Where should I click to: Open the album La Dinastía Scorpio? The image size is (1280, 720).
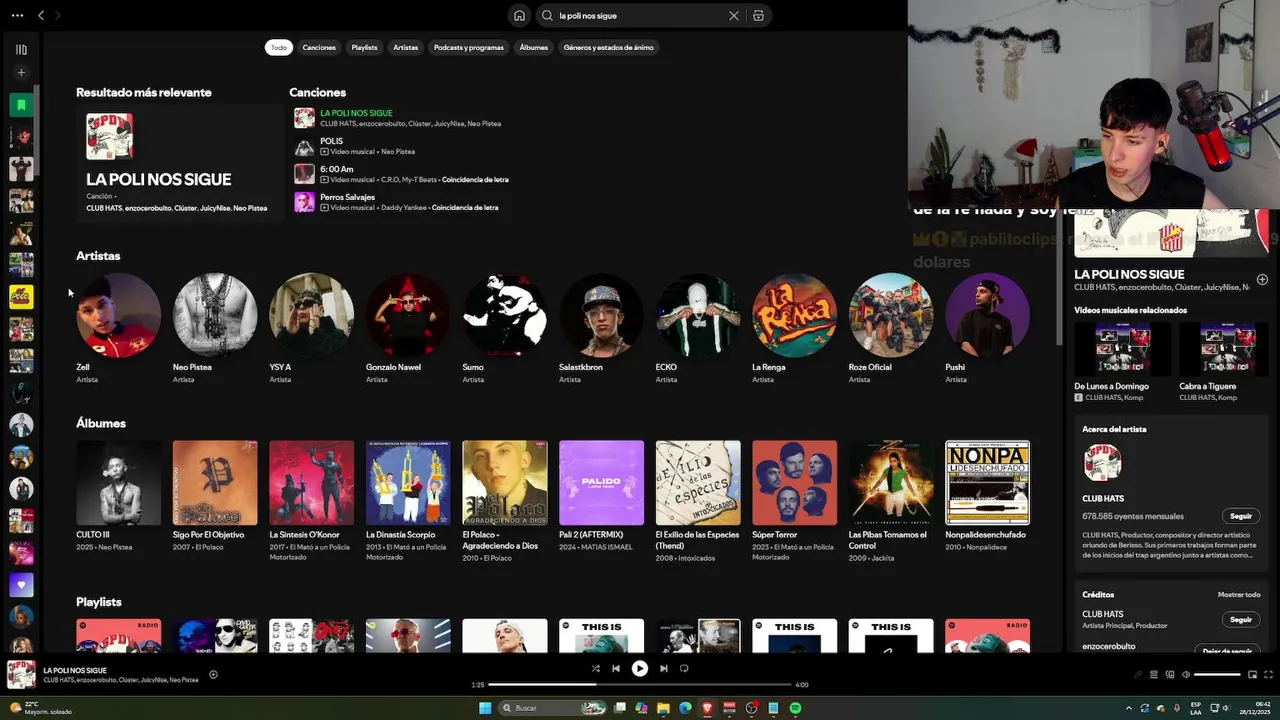click(x=408, y=483)
